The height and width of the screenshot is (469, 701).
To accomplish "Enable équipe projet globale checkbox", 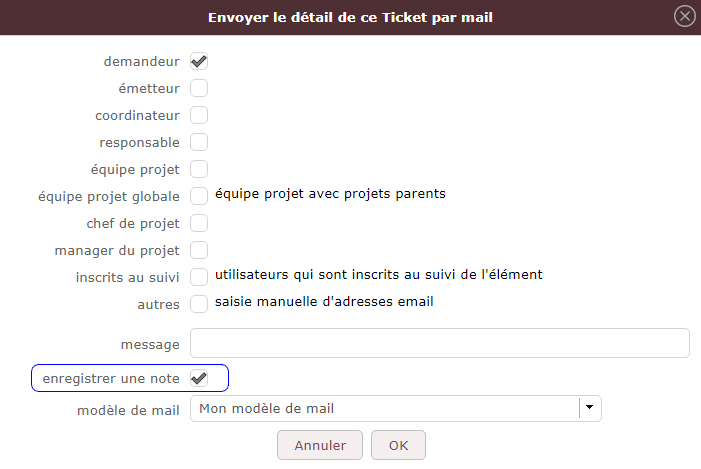I will click(199, 195).
